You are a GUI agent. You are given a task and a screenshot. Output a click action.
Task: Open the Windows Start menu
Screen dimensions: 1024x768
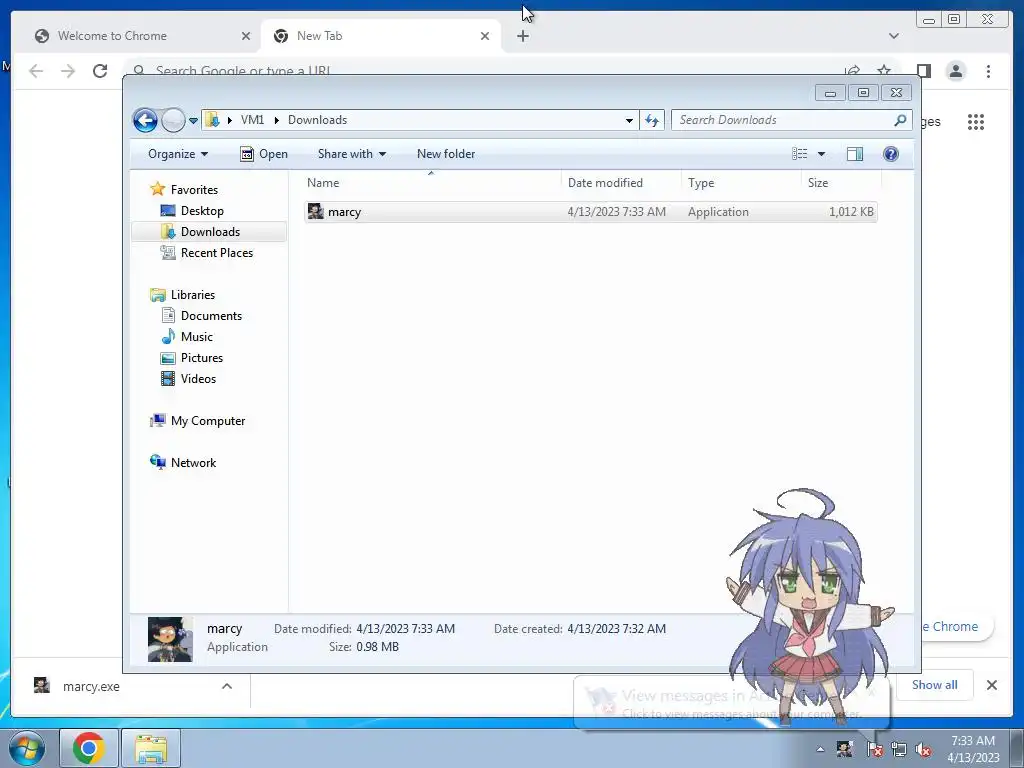tap(26, 748)
